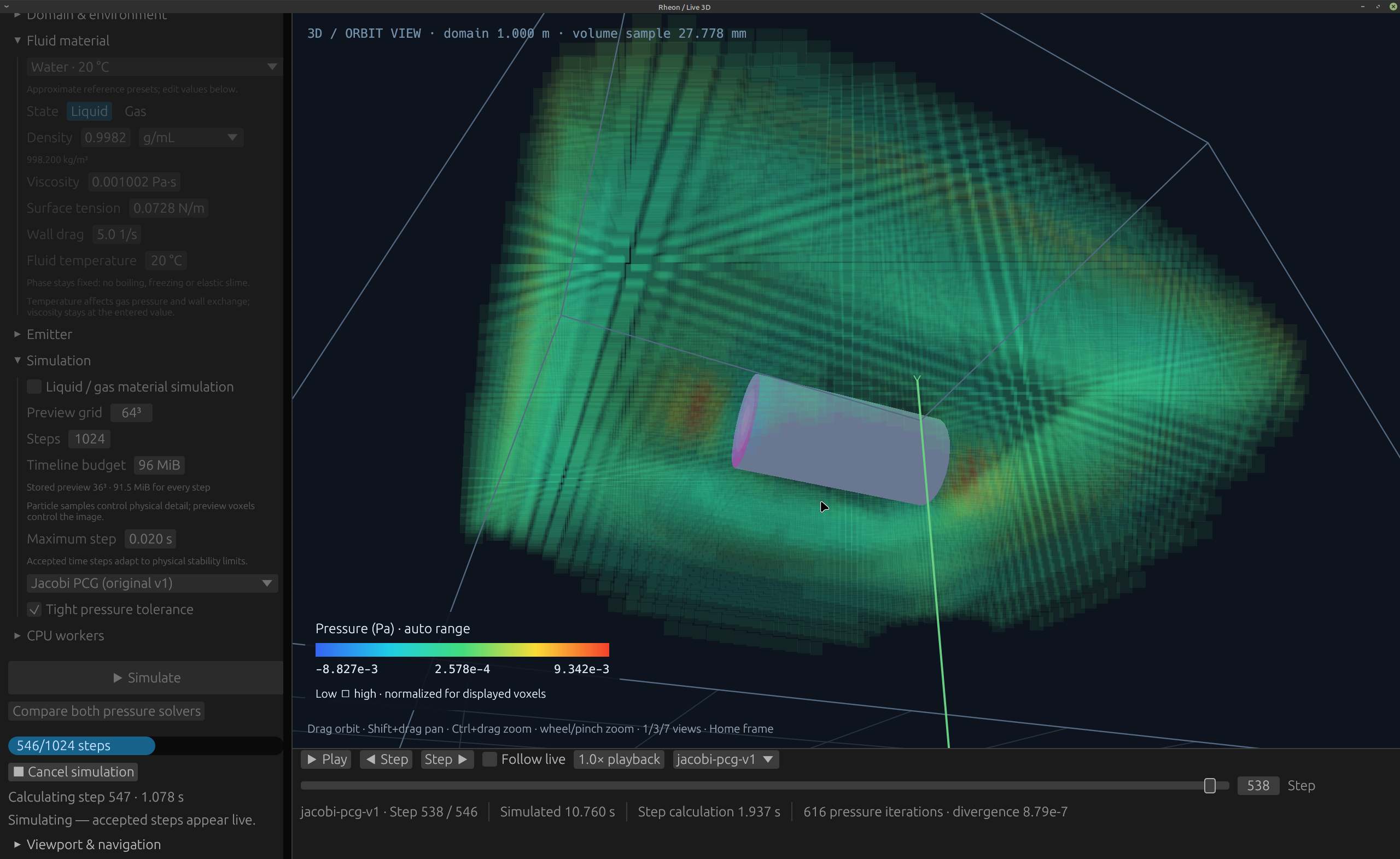Select the Gas state option
Image resolution: width=1400 pixels, height=859 pixels.
(x=135, y=112)
